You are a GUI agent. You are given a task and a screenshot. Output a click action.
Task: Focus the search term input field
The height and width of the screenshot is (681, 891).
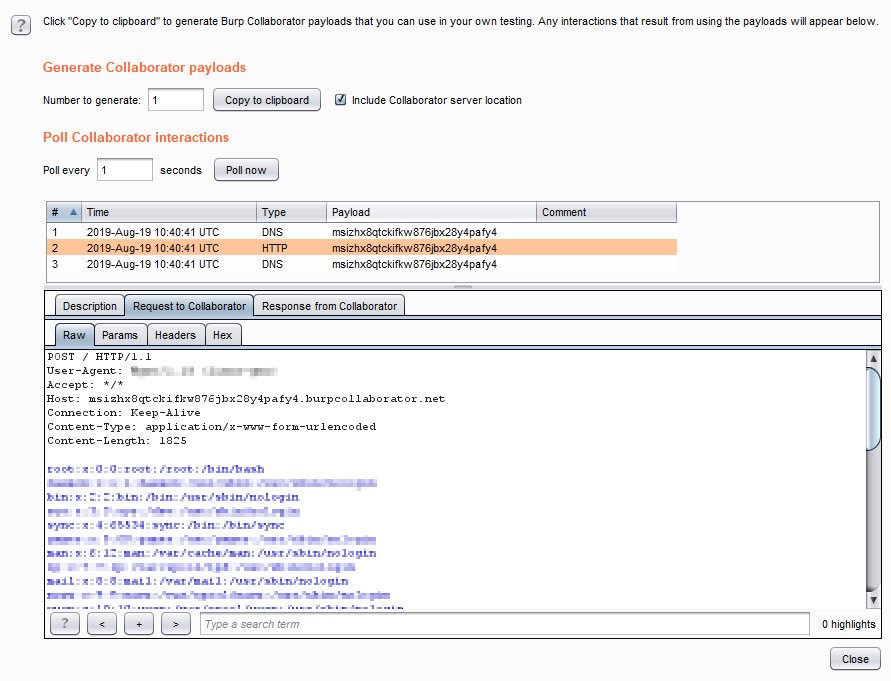(505, 624)
